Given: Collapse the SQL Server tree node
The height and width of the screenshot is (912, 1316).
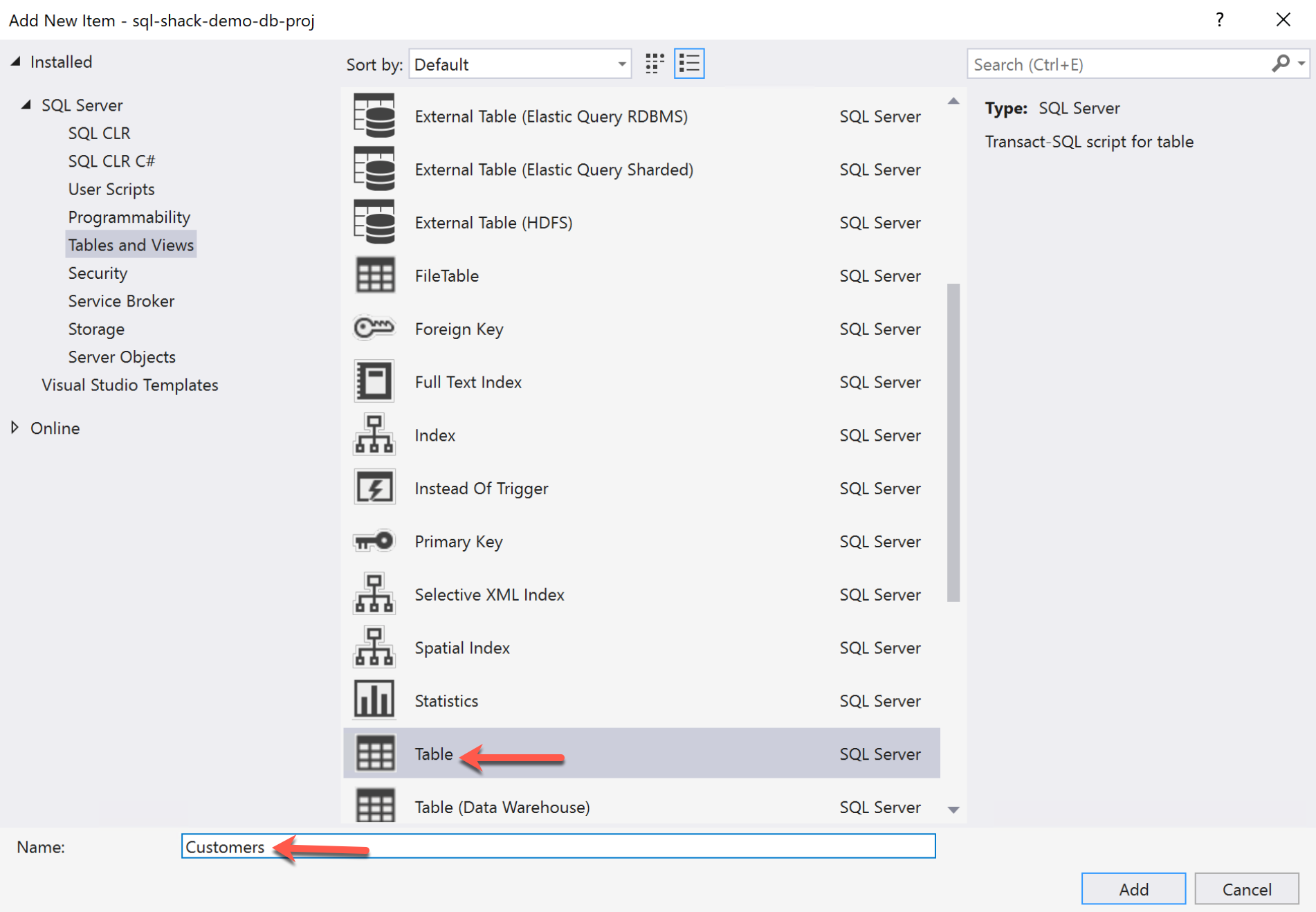Looking at the screenshot, I should [26, 104].
